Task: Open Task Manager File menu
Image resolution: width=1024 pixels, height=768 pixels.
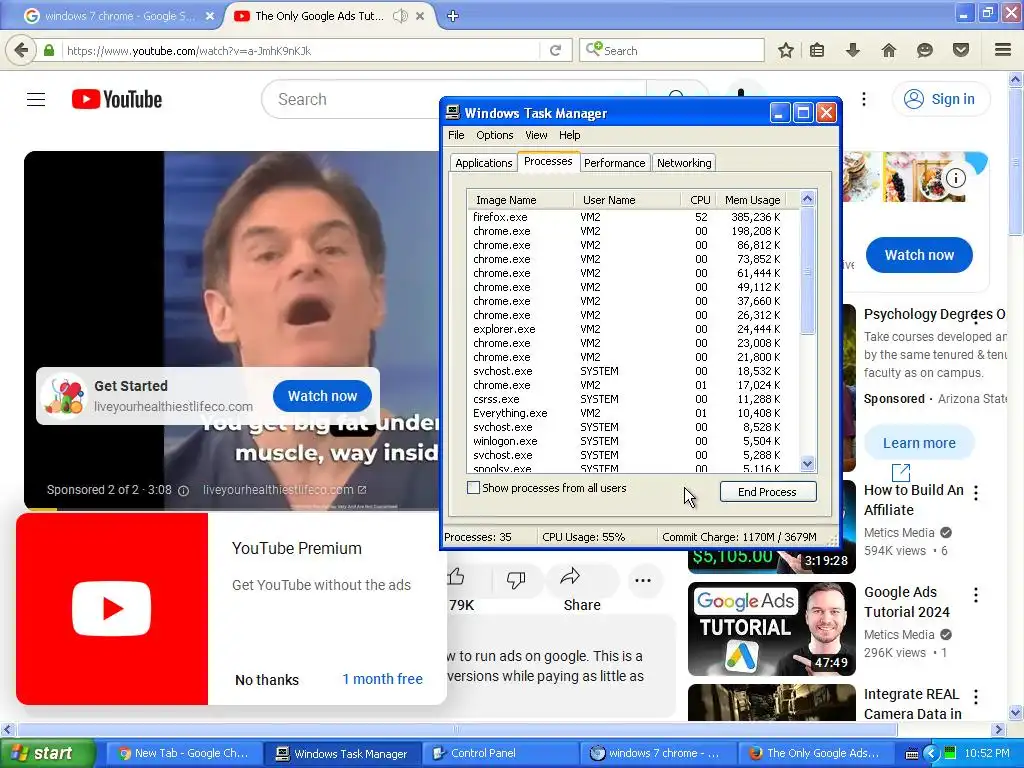Action: click(x=456, y=135)
